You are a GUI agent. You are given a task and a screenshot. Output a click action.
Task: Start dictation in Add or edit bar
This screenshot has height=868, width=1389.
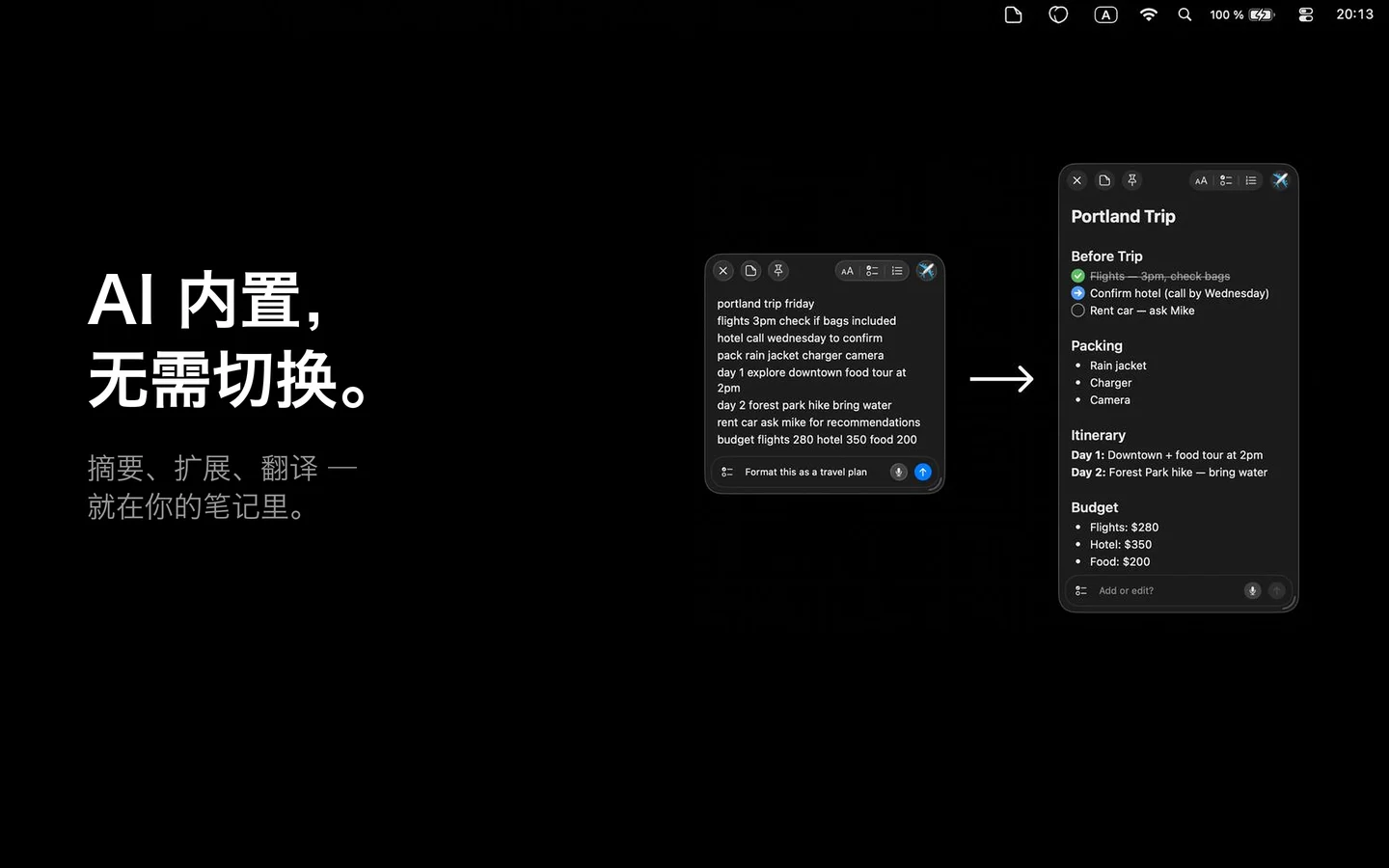coord(1252,590)
